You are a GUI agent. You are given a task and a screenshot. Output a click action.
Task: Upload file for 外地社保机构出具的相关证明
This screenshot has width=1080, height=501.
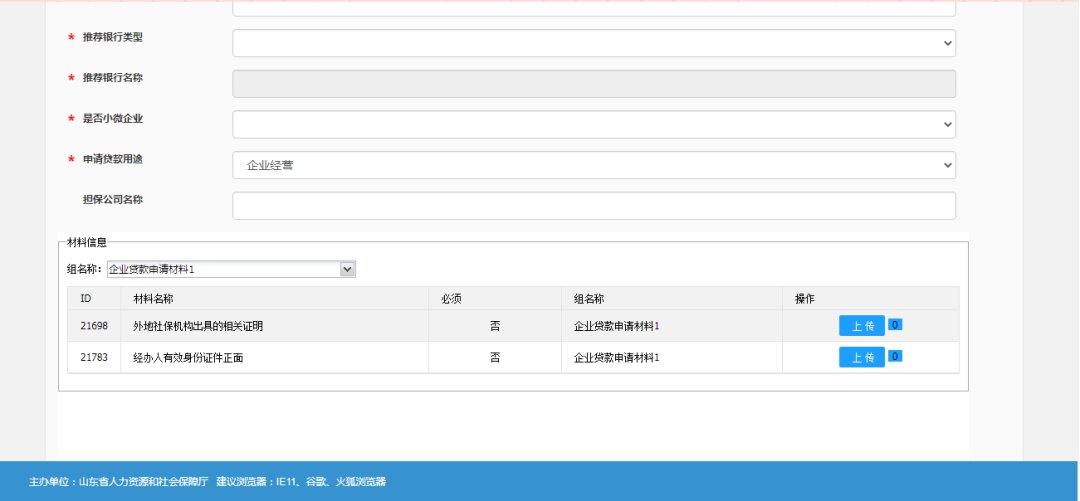pyautogui.click(x=862, y=326)
